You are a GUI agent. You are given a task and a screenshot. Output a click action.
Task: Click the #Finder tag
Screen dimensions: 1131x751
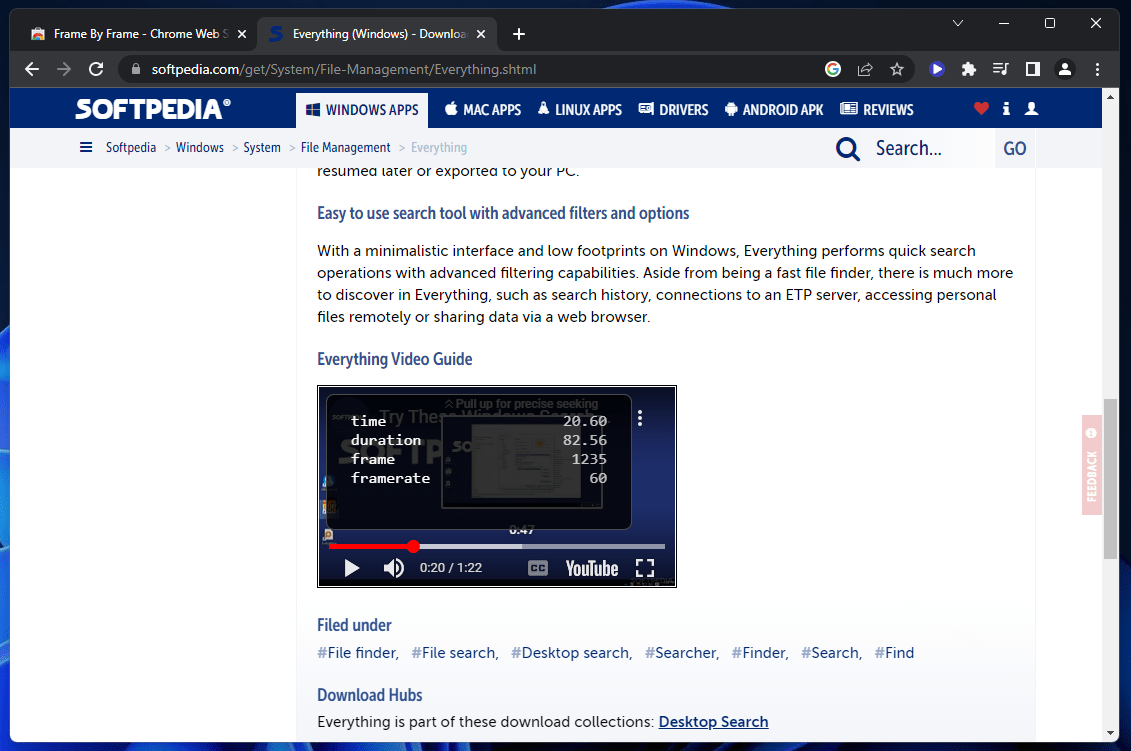tap(760, 653)
